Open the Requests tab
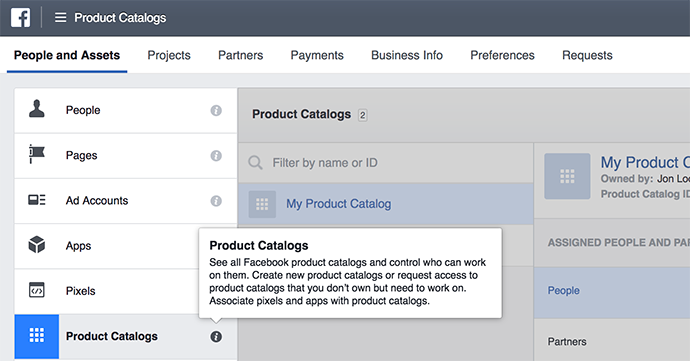 point(587,55)
